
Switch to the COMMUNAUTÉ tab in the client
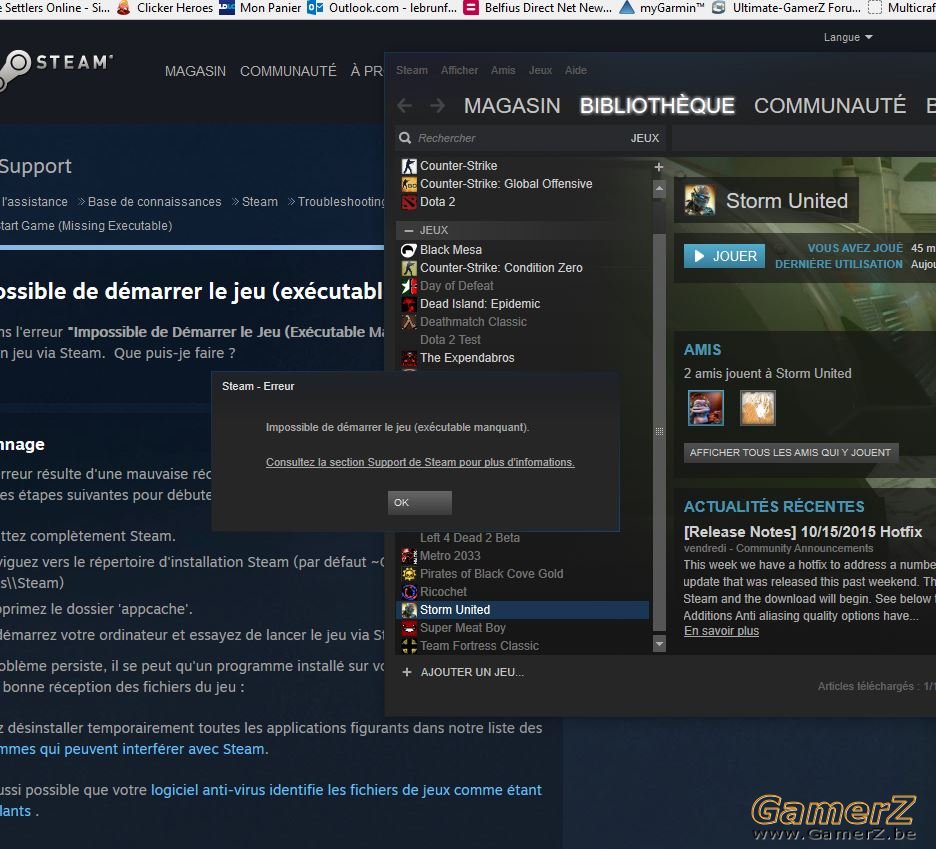830,106
